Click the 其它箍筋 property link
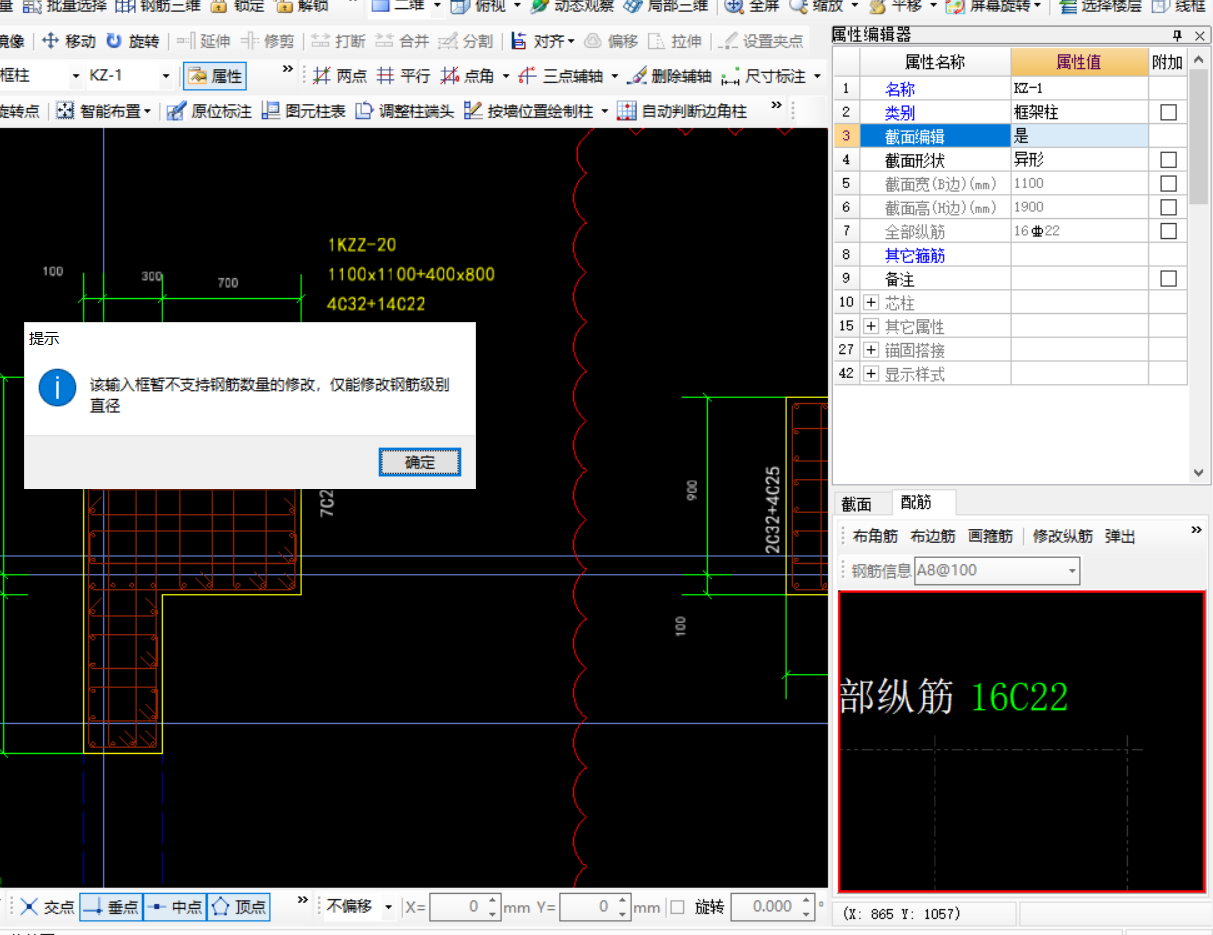 (915, 256)
